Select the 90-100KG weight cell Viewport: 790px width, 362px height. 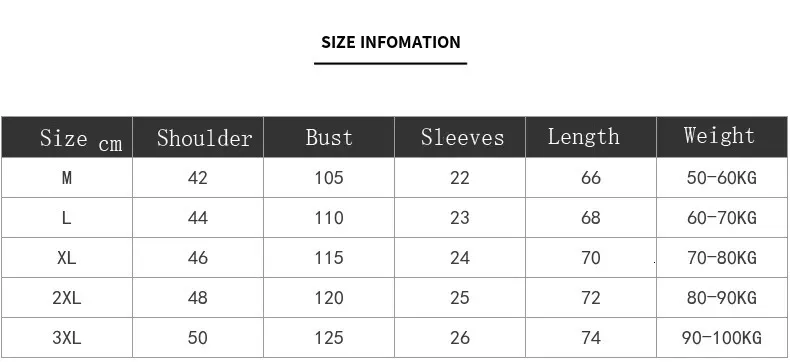(x=721, y=337)
